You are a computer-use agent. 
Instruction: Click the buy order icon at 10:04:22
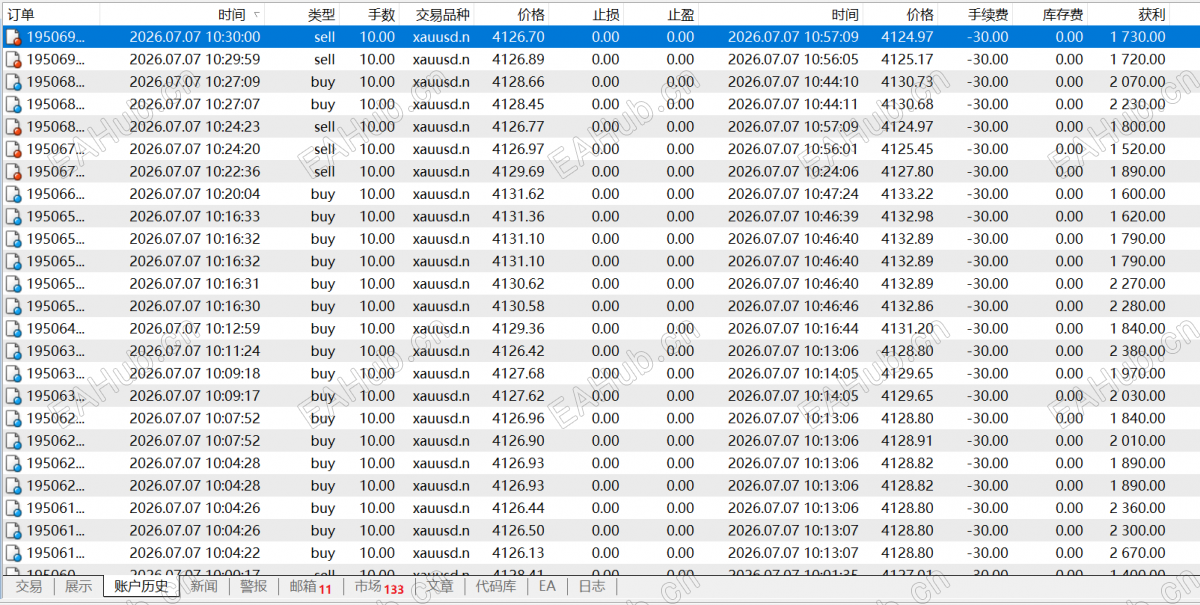13,553
